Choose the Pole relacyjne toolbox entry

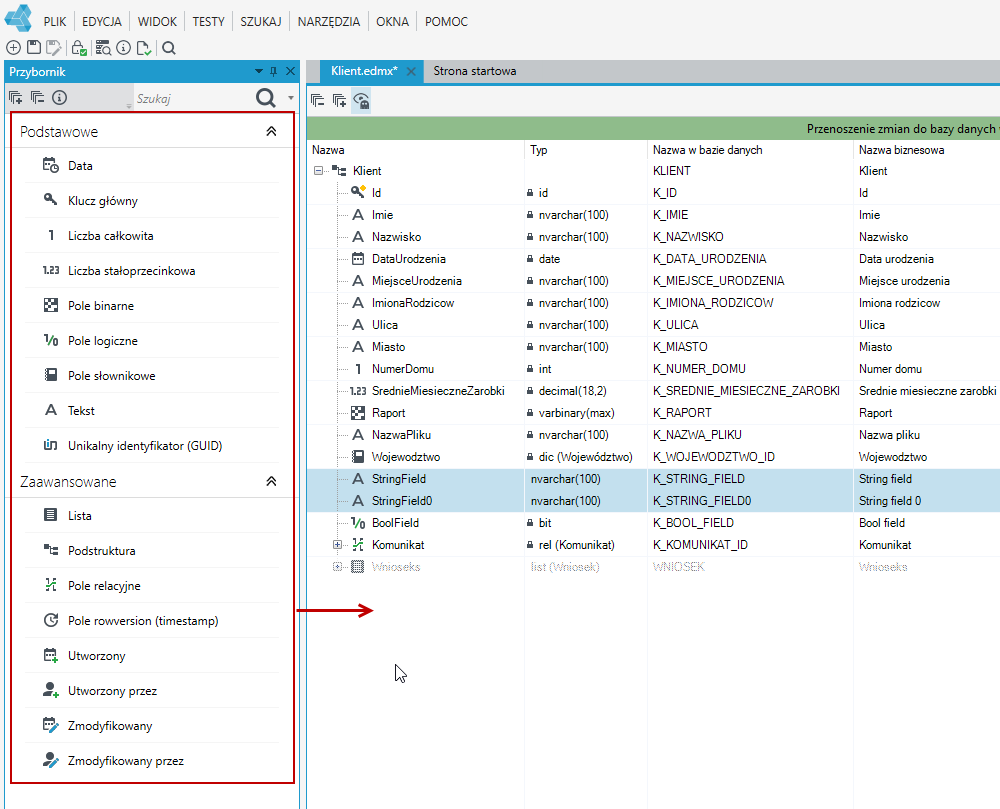pyautogui.click(x=152, y=586)
